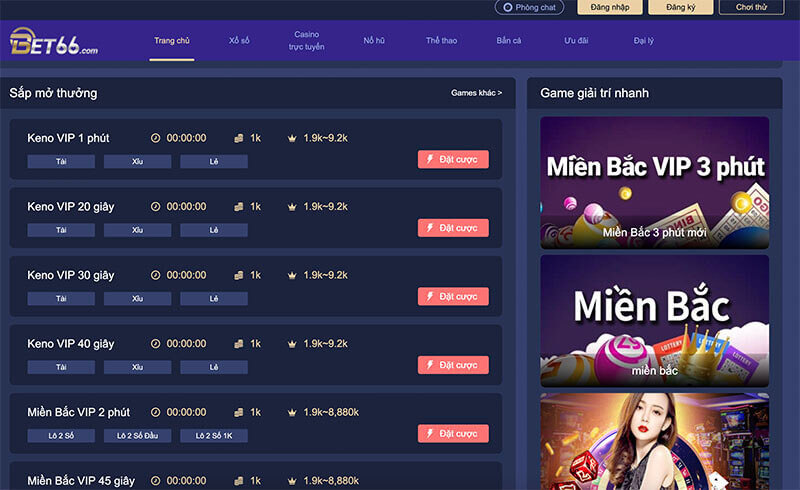Open the Ưu đãi promotions menu
The image size is (800, 490).
tap(576, 40)
